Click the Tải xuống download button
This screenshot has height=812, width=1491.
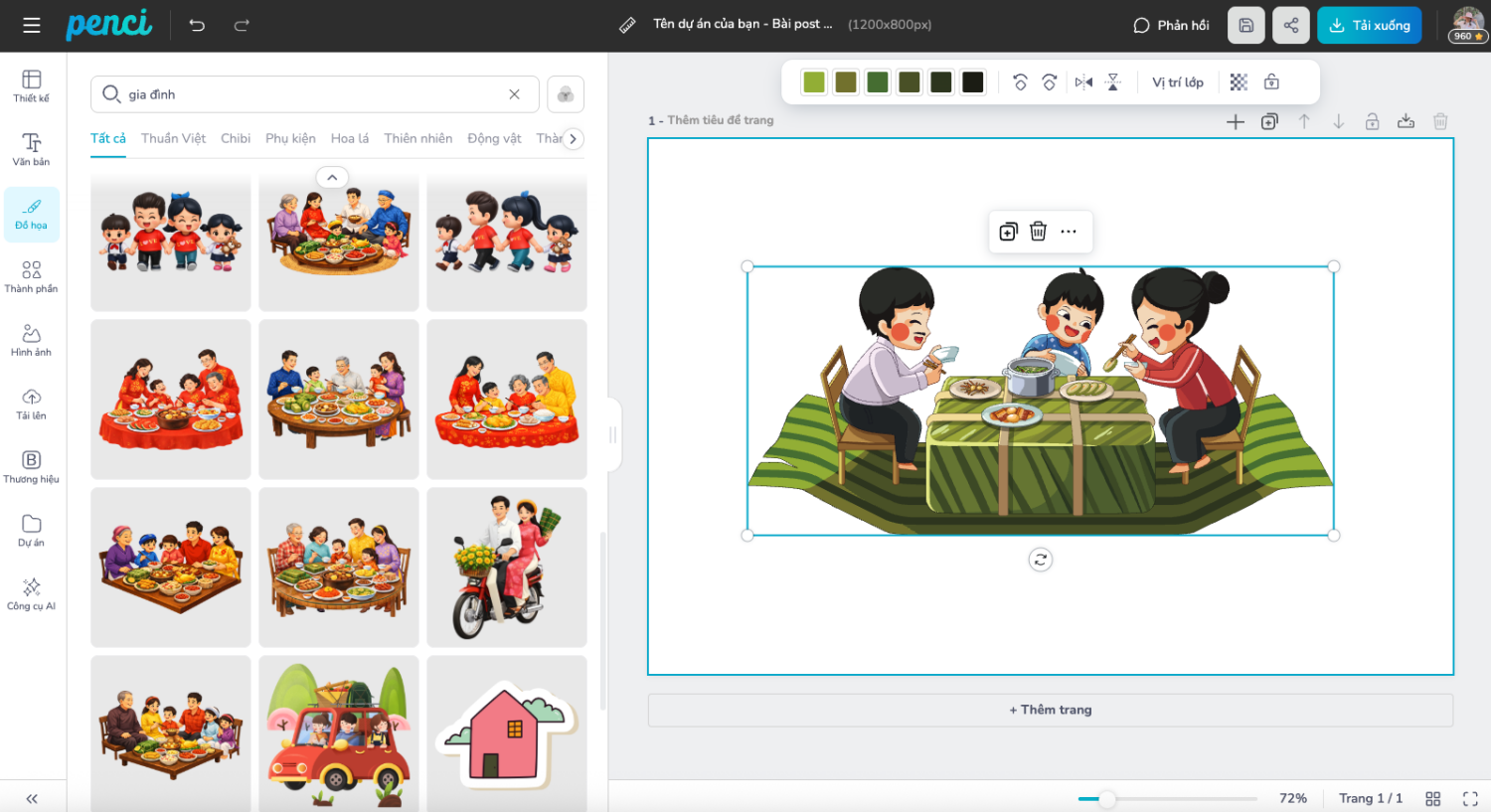1369,25
